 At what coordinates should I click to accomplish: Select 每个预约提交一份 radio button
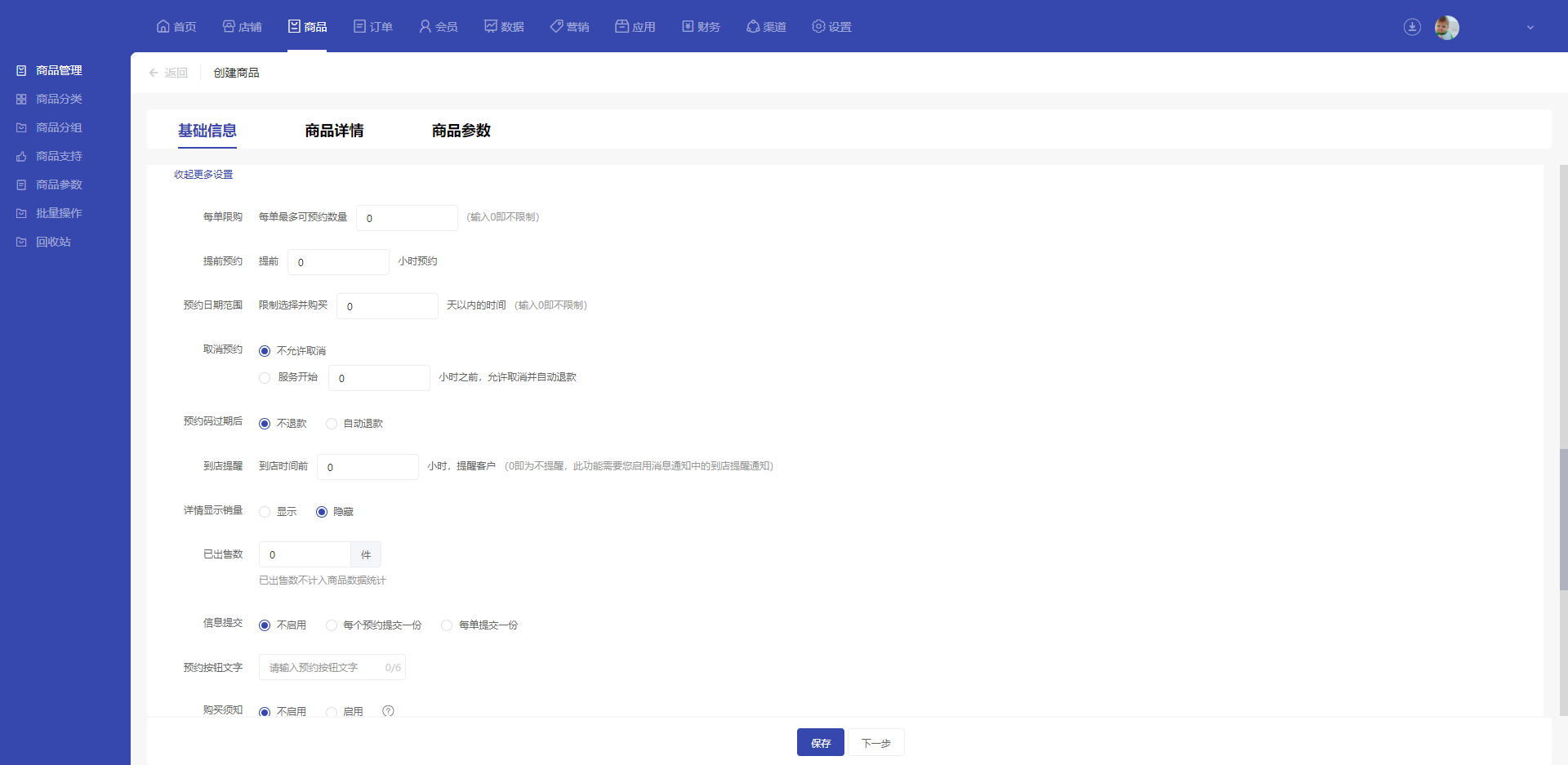pos(332,625)
